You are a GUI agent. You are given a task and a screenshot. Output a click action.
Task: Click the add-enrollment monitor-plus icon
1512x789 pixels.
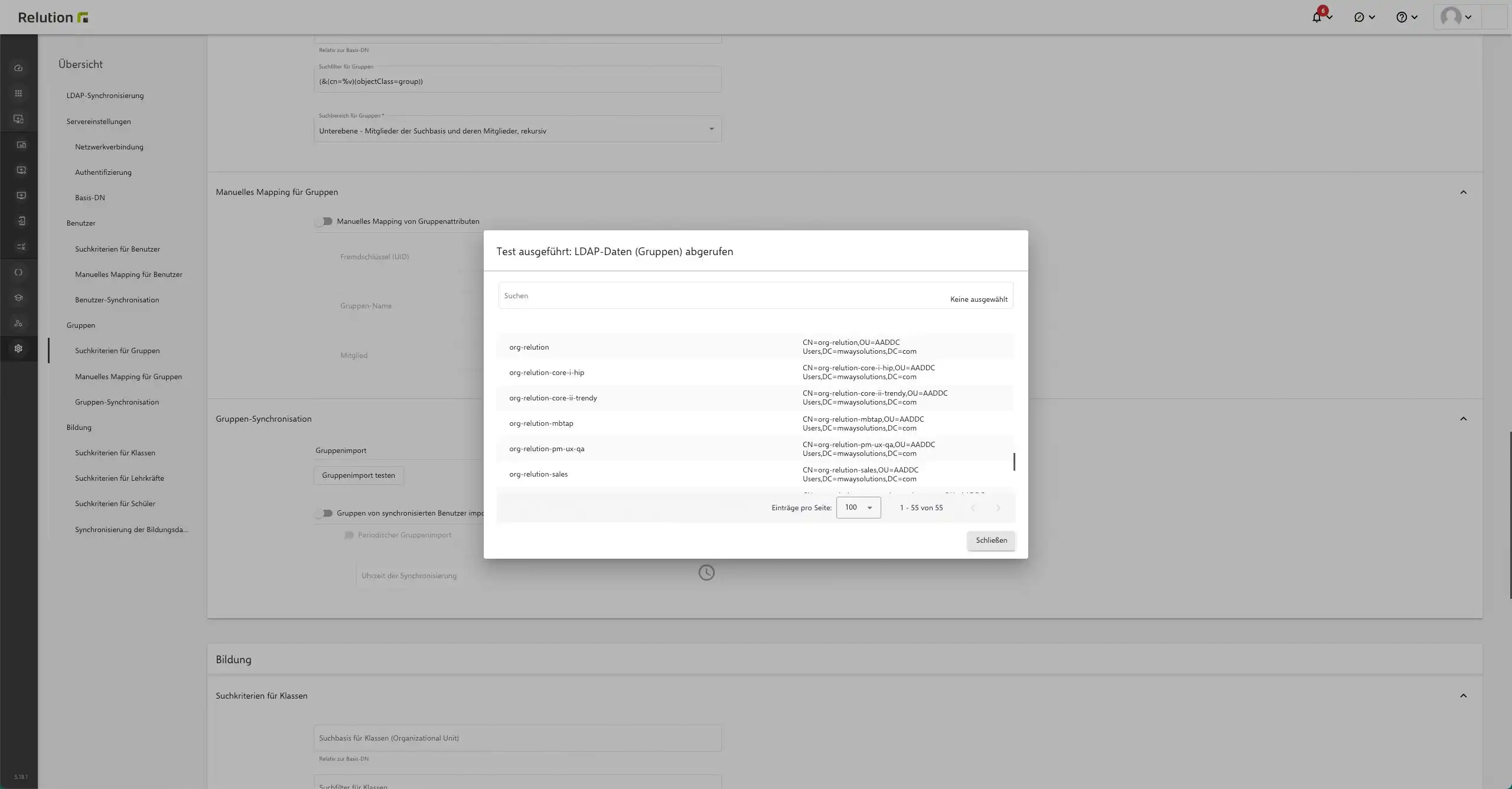[21, 195]
